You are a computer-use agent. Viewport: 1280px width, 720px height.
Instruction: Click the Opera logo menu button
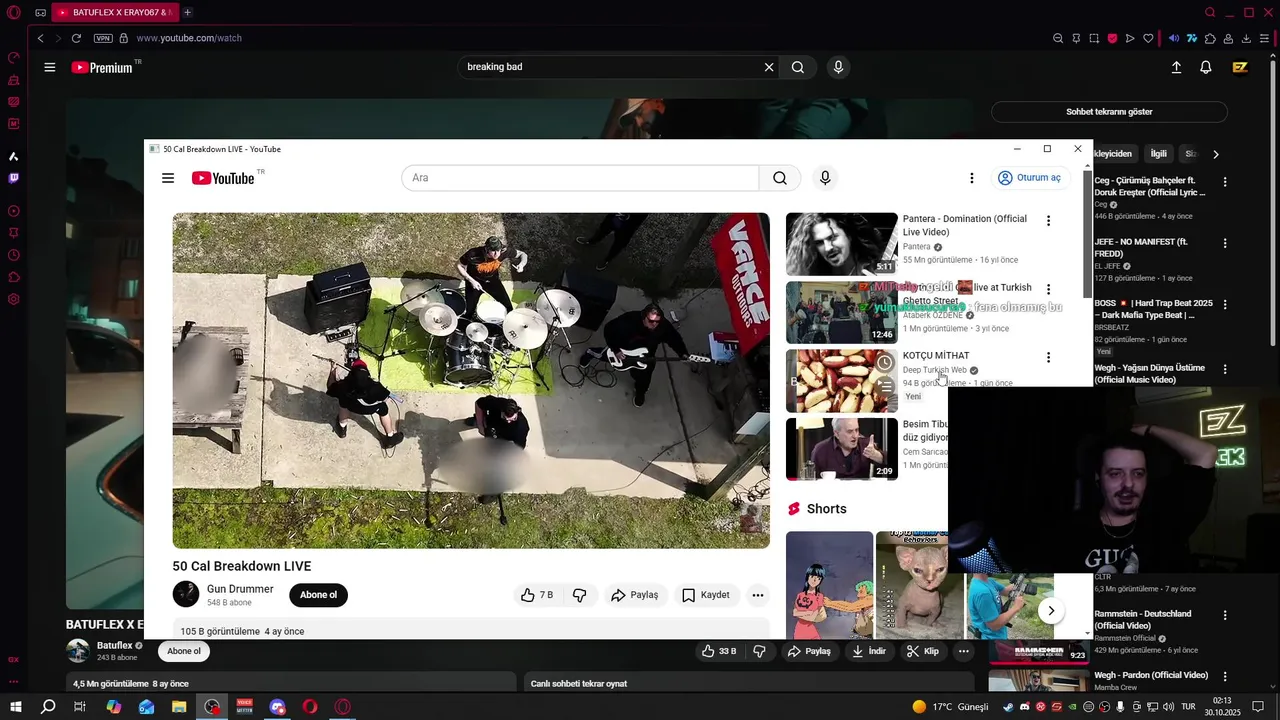(14, 12)
